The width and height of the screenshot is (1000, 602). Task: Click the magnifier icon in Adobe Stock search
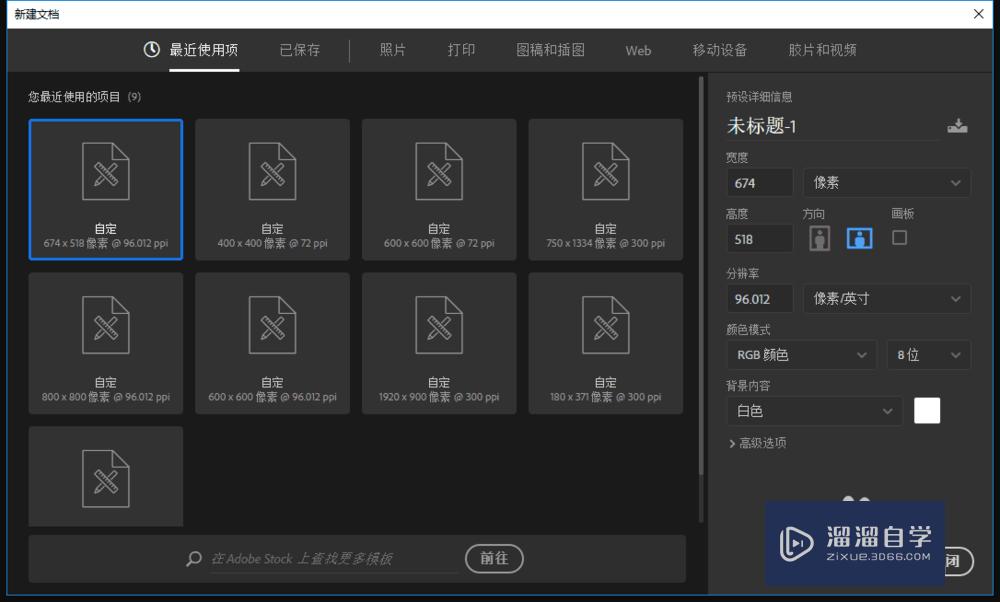coord(194,559)
